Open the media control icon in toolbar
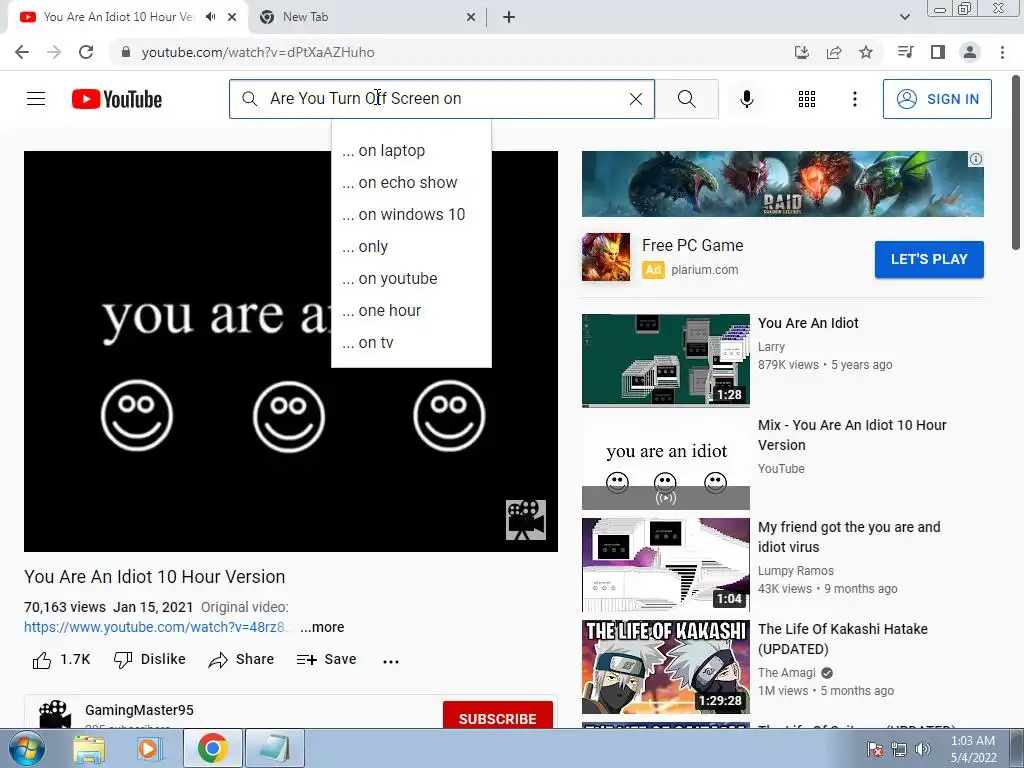Viewport: 1024px width, 768px height. tap(905, 52)
